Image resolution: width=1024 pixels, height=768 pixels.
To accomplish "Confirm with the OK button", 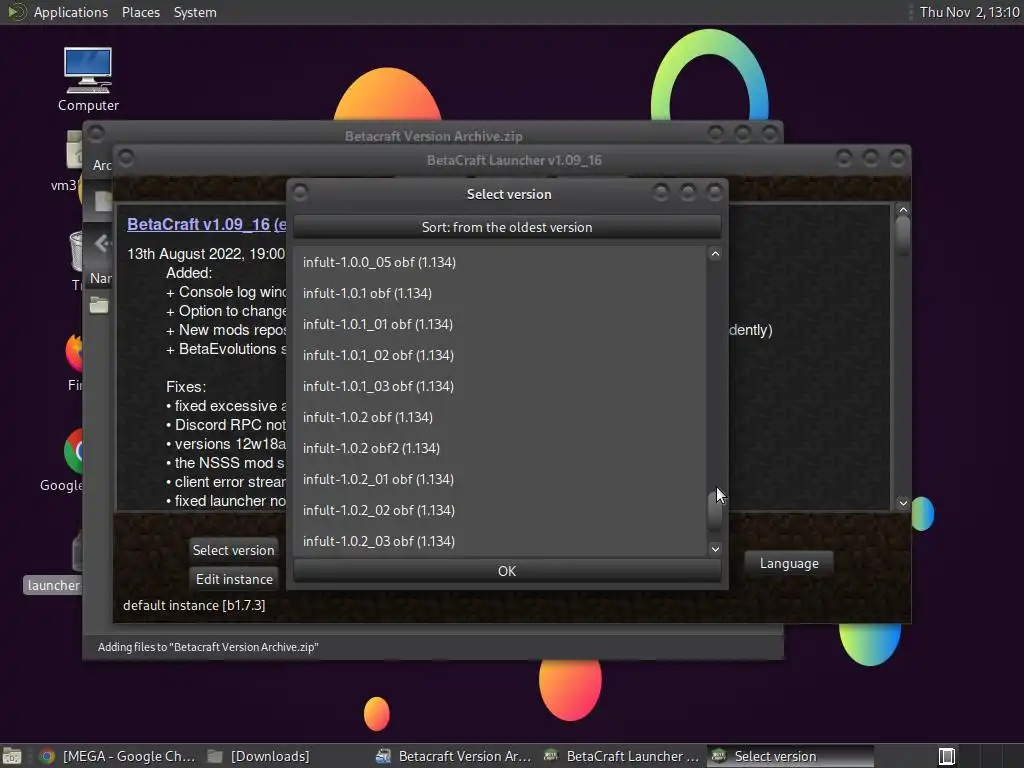I will [507, 571].
